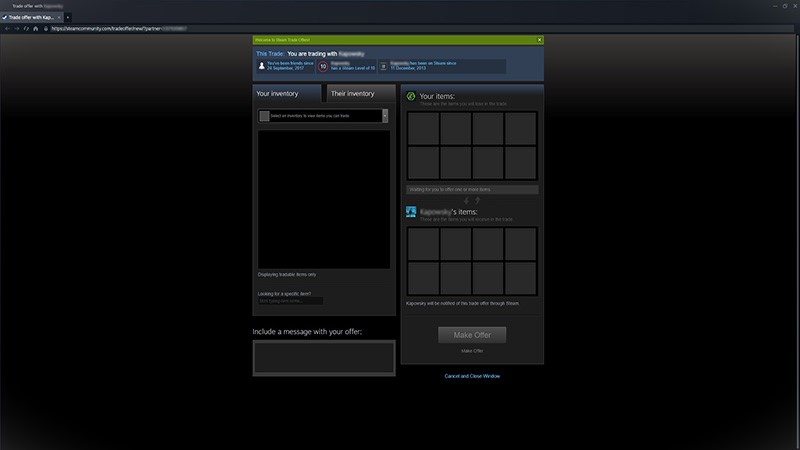Focus the steamcommunity.com URL address field

pos(421,29)
